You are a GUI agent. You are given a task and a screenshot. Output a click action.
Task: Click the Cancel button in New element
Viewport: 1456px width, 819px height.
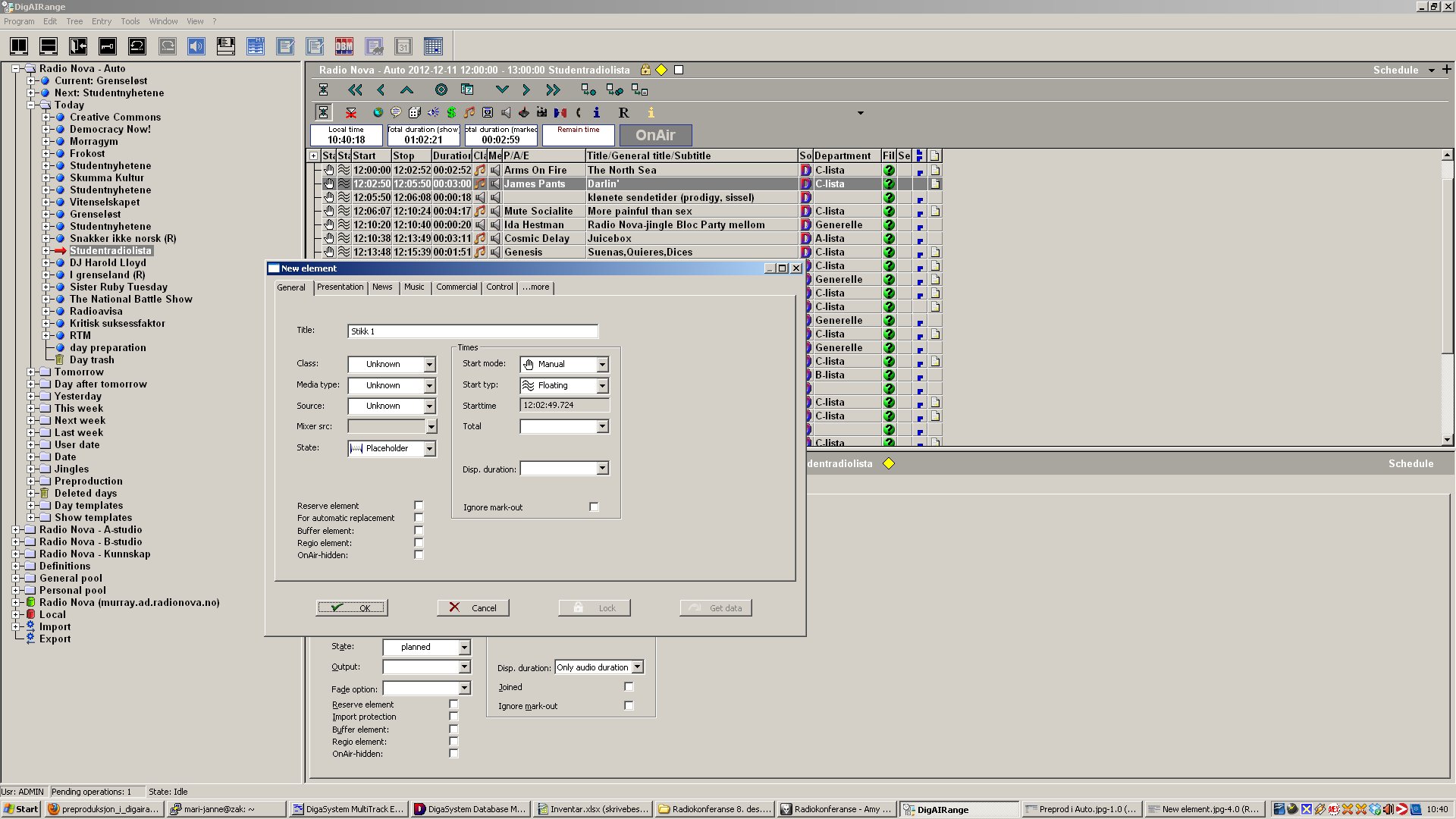point(472,608)
